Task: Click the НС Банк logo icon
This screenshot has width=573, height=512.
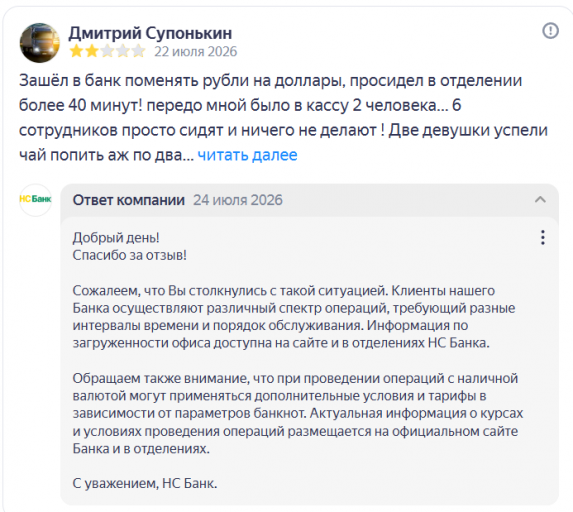Action: coord(35,200)
